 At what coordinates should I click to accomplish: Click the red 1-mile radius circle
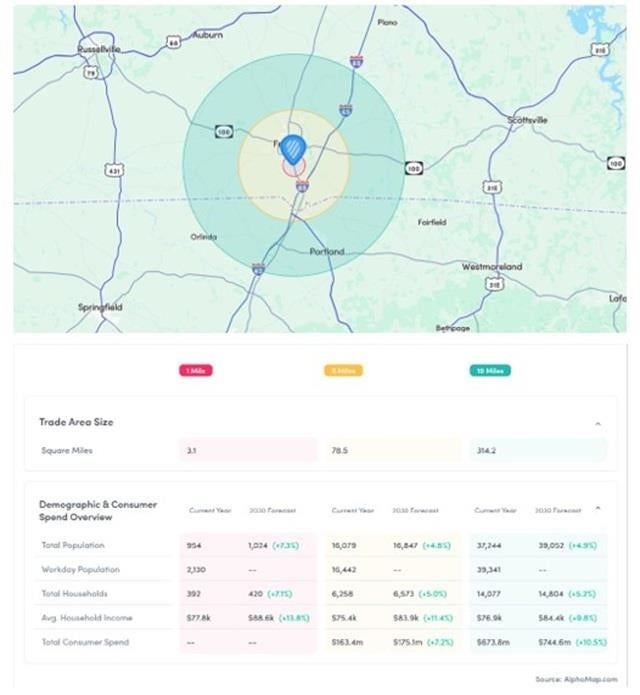coord(294,168)
